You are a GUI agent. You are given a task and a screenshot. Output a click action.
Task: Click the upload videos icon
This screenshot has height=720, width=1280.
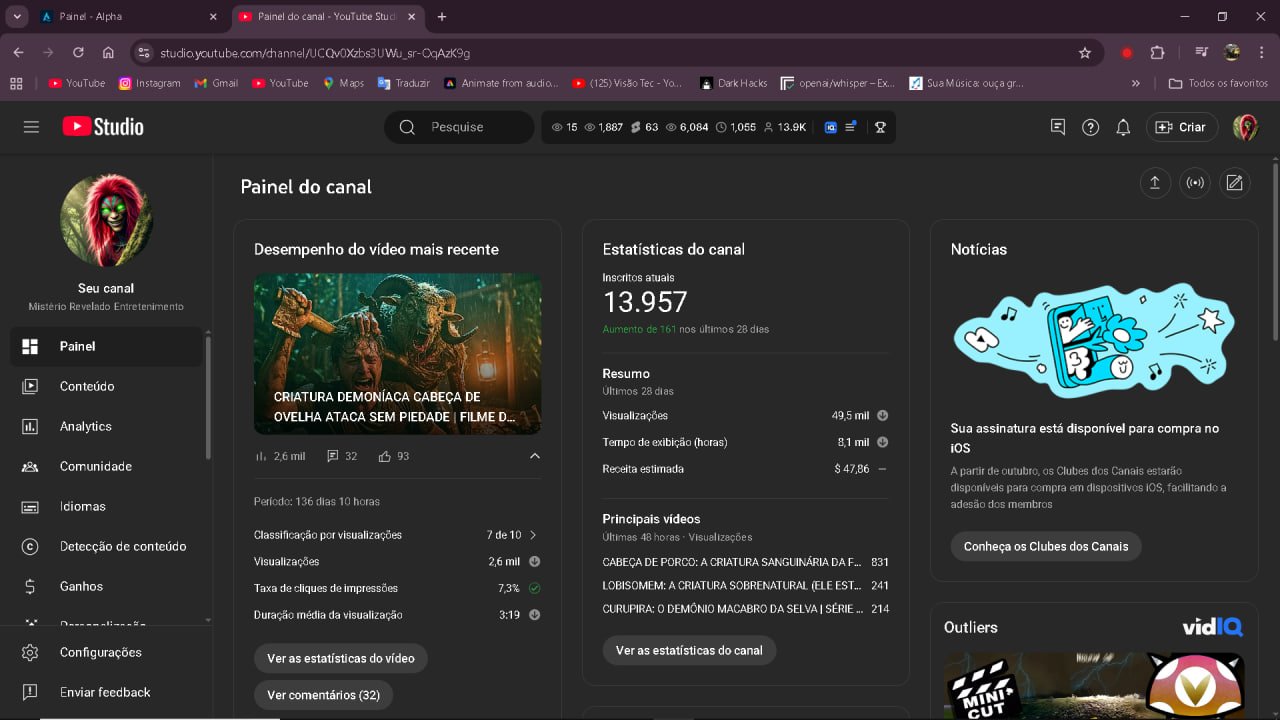point(1154,183)
